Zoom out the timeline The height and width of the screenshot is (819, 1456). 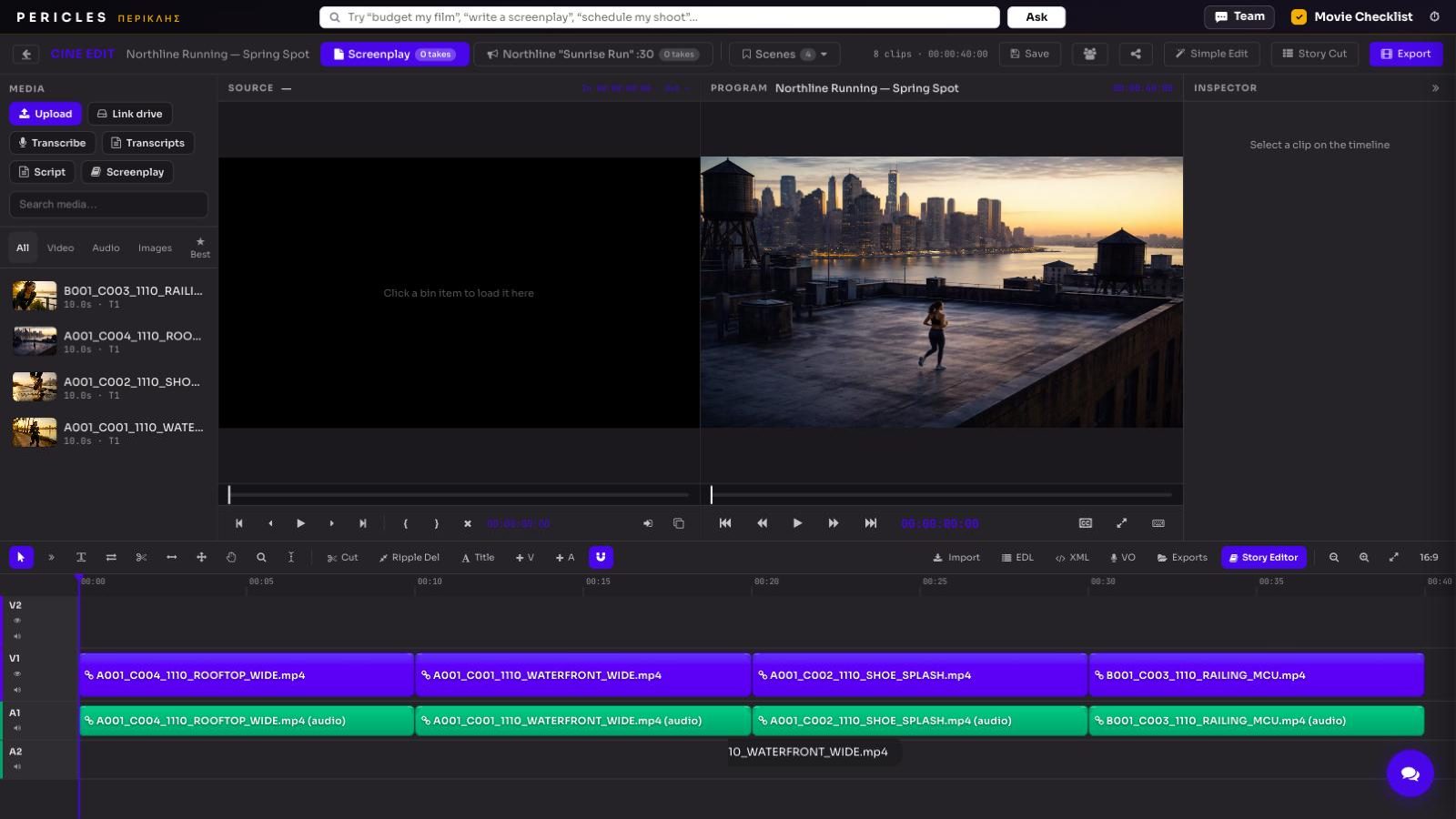(x=1333, y=557)
